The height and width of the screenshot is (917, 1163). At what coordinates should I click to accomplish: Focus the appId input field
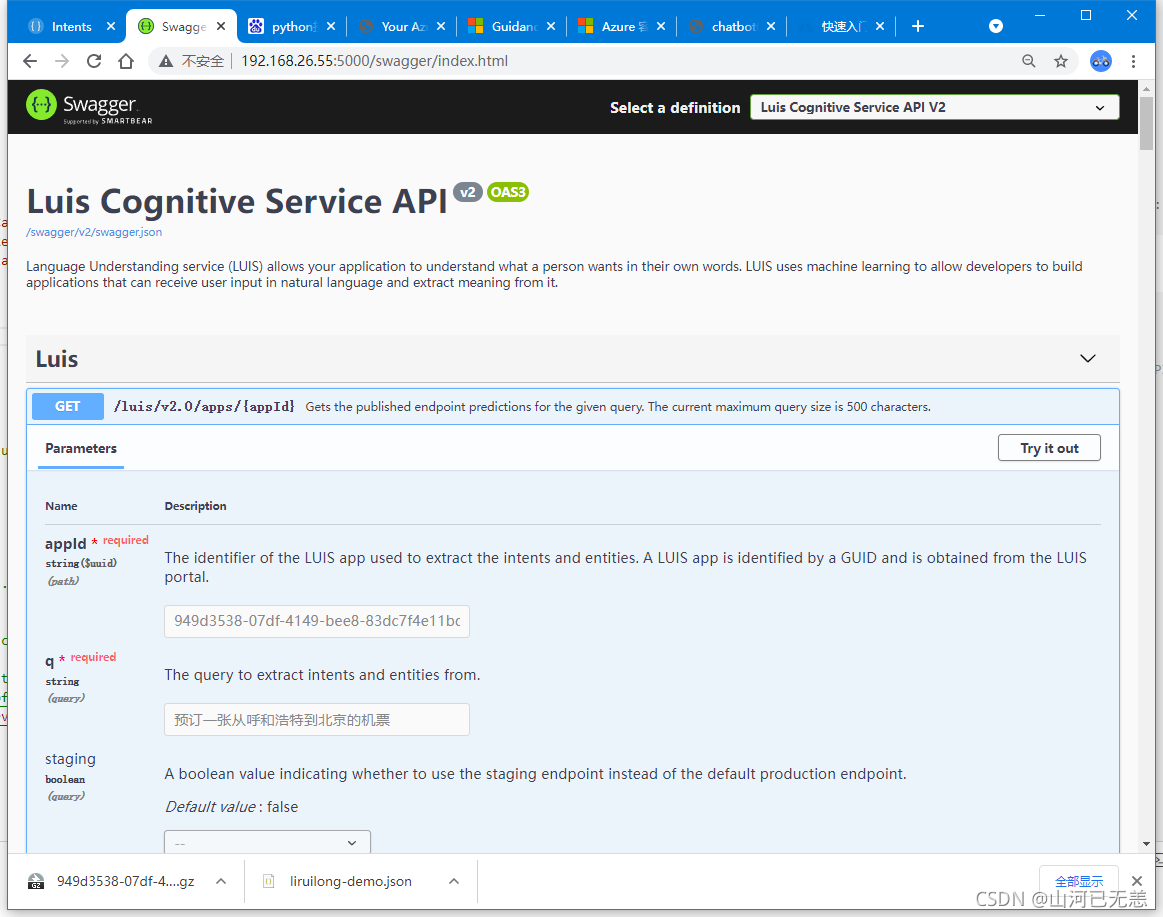pos(317,621)
